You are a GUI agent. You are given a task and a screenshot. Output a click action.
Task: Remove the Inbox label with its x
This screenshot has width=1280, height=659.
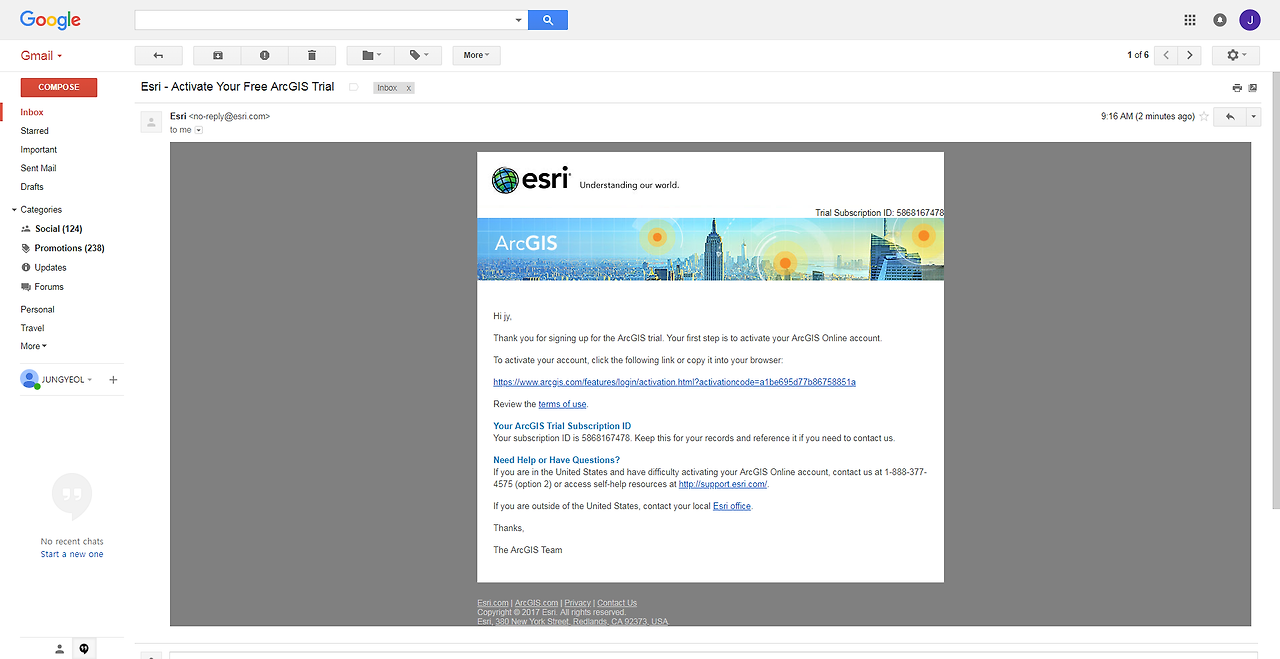point(408,88)
